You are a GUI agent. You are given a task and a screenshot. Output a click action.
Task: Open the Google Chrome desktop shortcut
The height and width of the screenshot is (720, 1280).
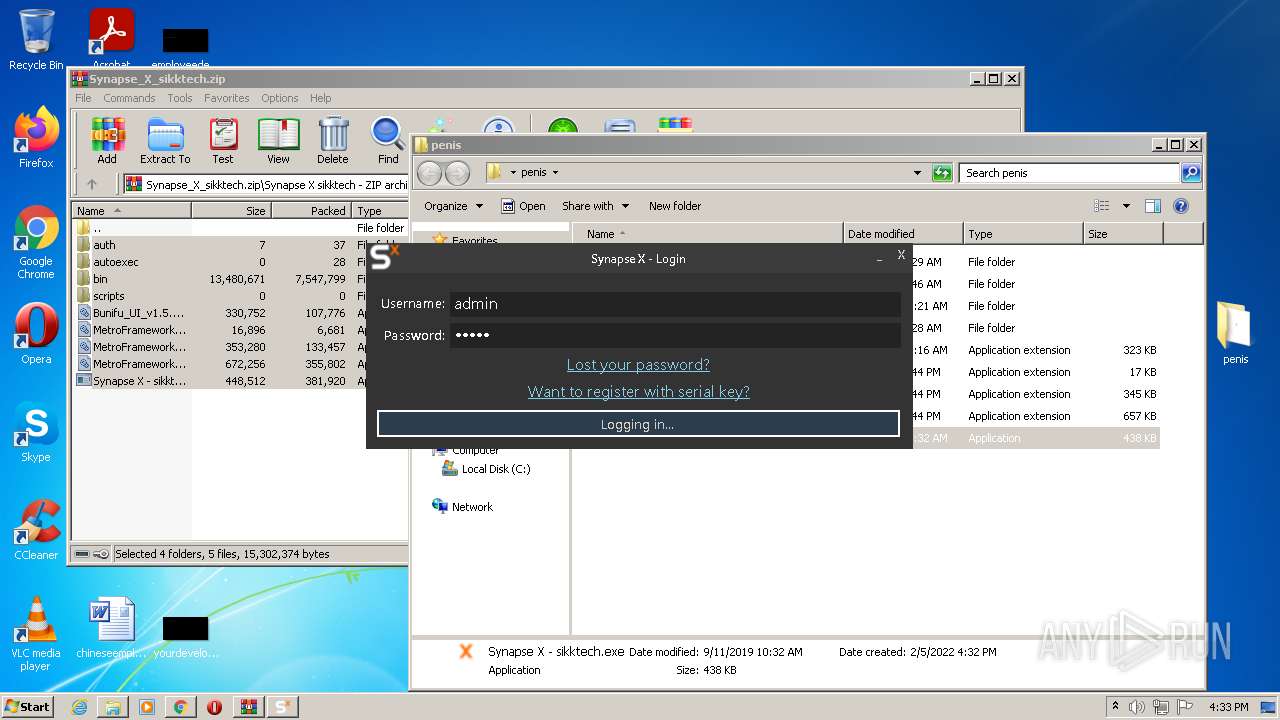[x=36, y=242]
